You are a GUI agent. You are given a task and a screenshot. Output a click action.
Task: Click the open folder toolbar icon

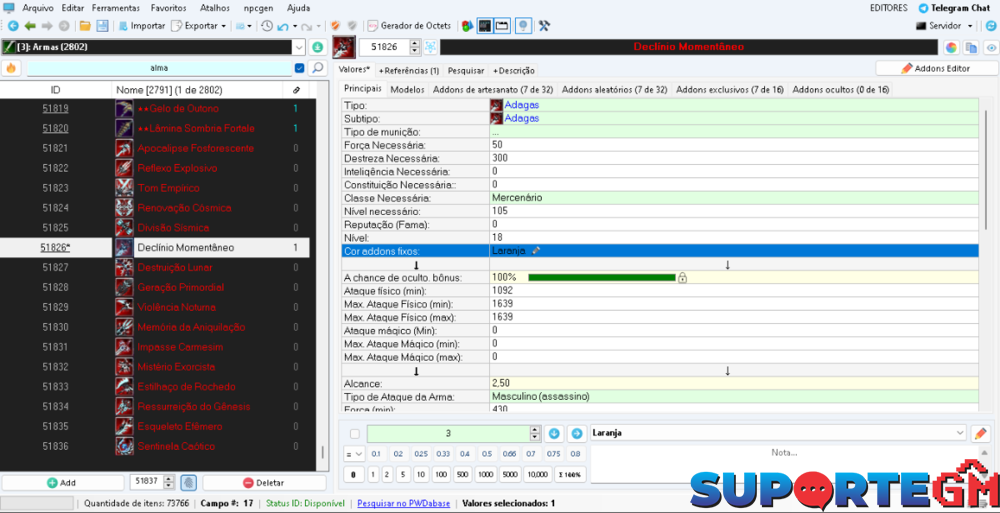tap(84, 25)
